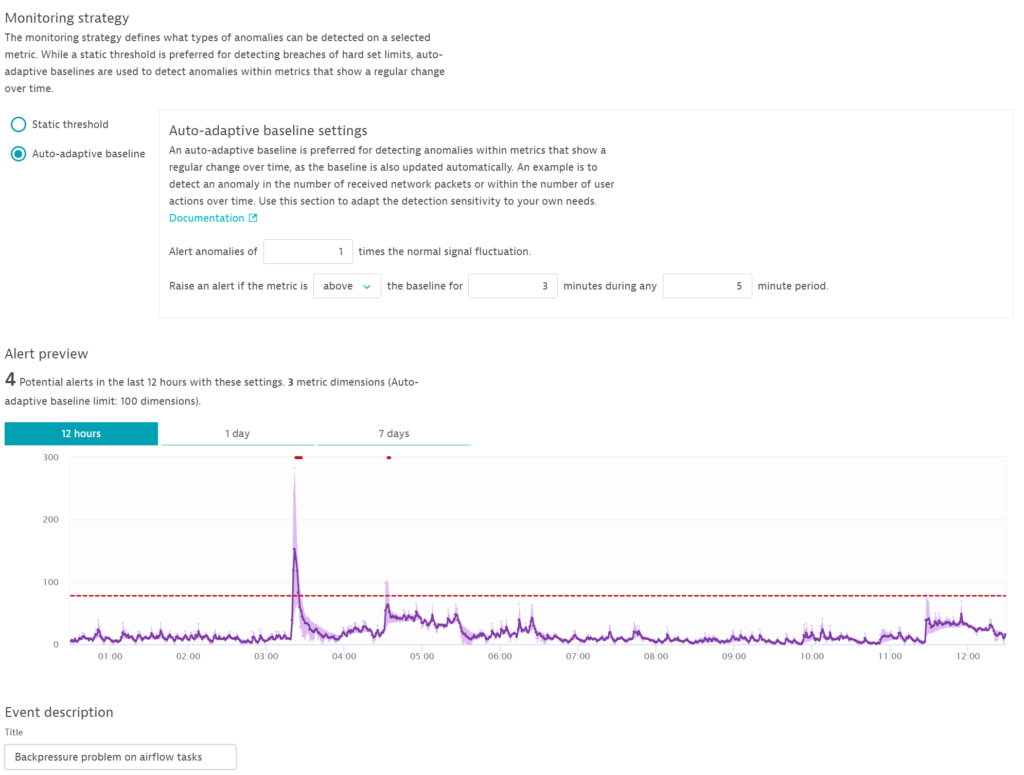Click the signal fluctuation multiplier input

point(308,251)
